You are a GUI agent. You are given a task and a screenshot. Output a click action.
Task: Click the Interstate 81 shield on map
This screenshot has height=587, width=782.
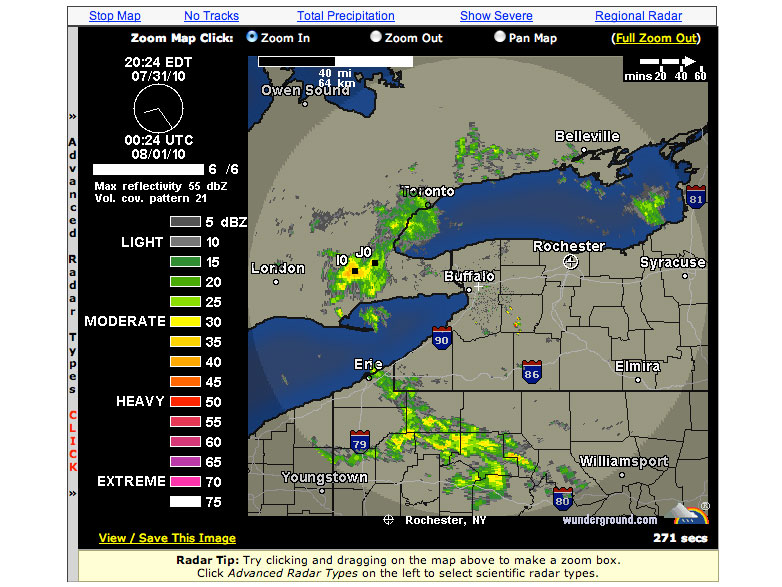tap(696, 196)
